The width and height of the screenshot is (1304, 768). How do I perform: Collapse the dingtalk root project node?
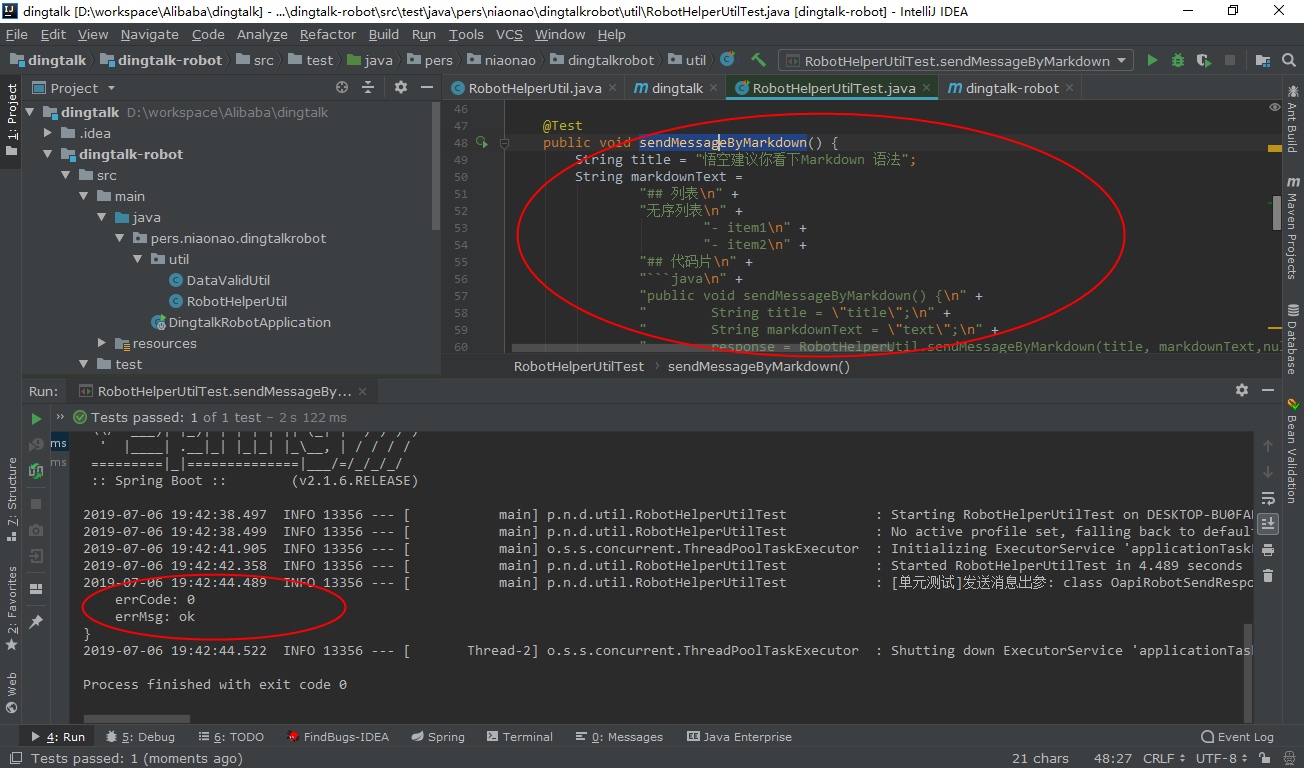point(29,112)
